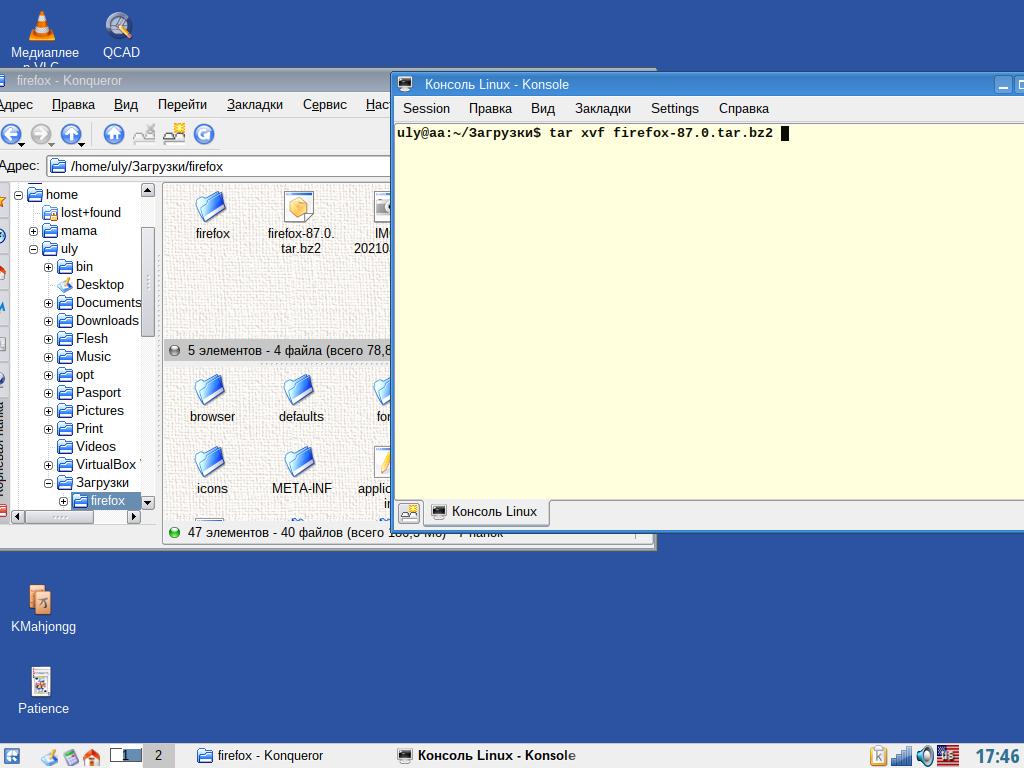Viewport: 1024px width, 768px height.
Task: Open Закладки menu in Konqueror
Action: click(x=255, y=104)
